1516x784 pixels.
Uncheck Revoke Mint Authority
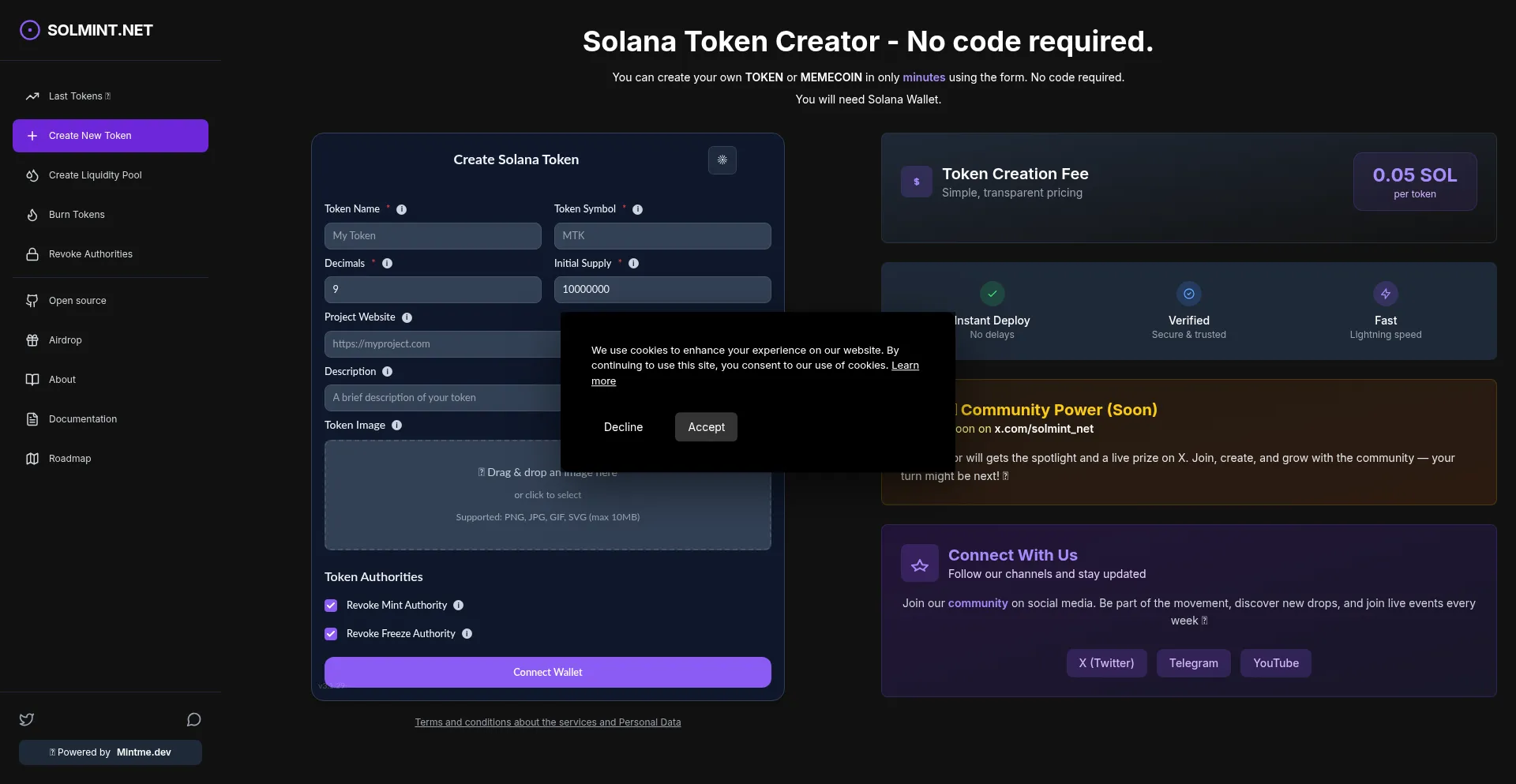click(x=330, y=606)
